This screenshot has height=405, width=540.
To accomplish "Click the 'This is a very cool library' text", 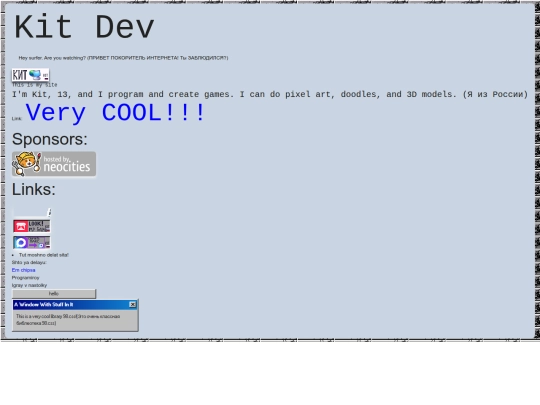I will point(68,320).
